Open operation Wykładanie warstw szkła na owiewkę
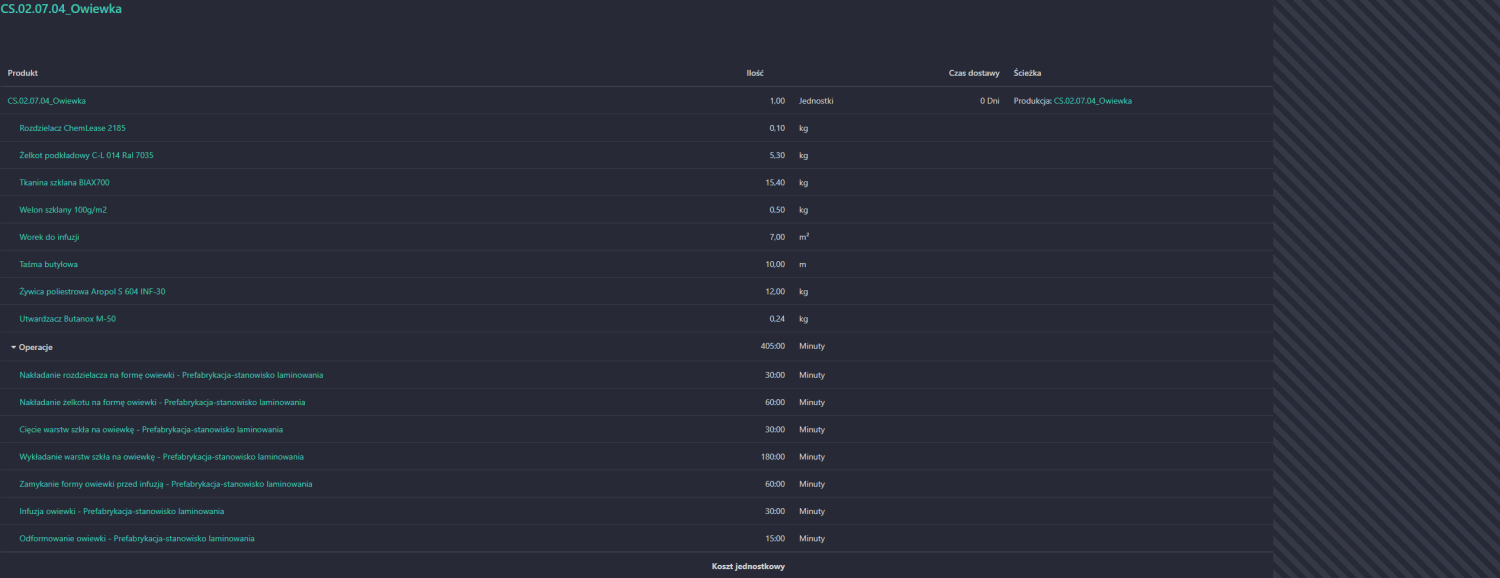 (161, 456)
